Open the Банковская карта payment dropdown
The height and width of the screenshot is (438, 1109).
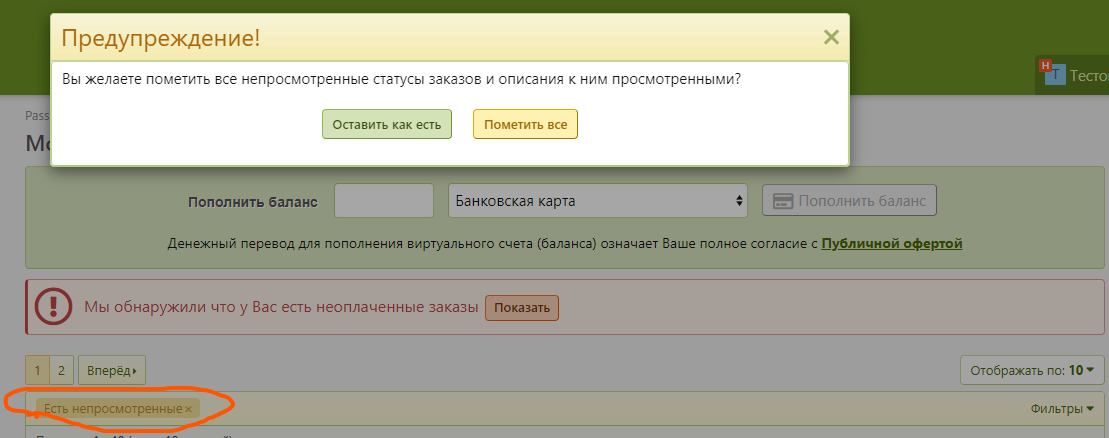[x=598, y=201]
